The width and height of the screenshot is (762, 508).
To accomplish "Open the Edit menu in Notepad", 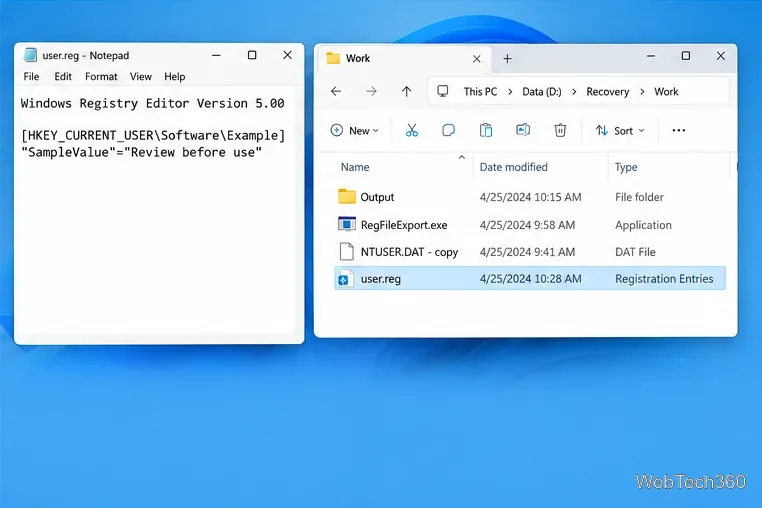I will (x=63, y=76).
